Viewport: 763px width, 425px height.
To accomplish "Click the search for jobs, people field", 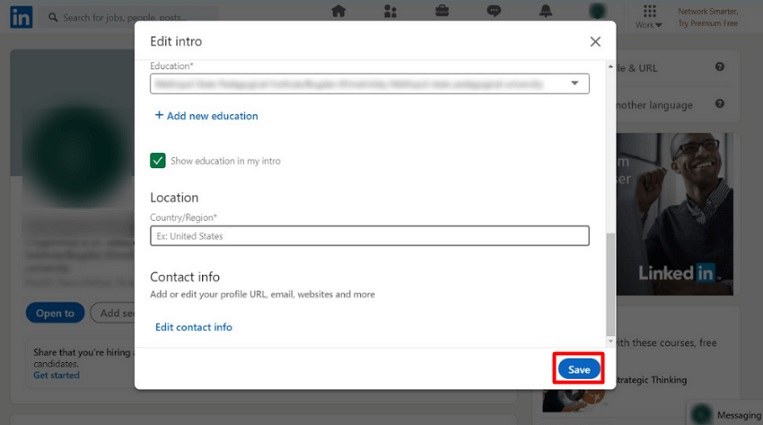I will 131,18.
